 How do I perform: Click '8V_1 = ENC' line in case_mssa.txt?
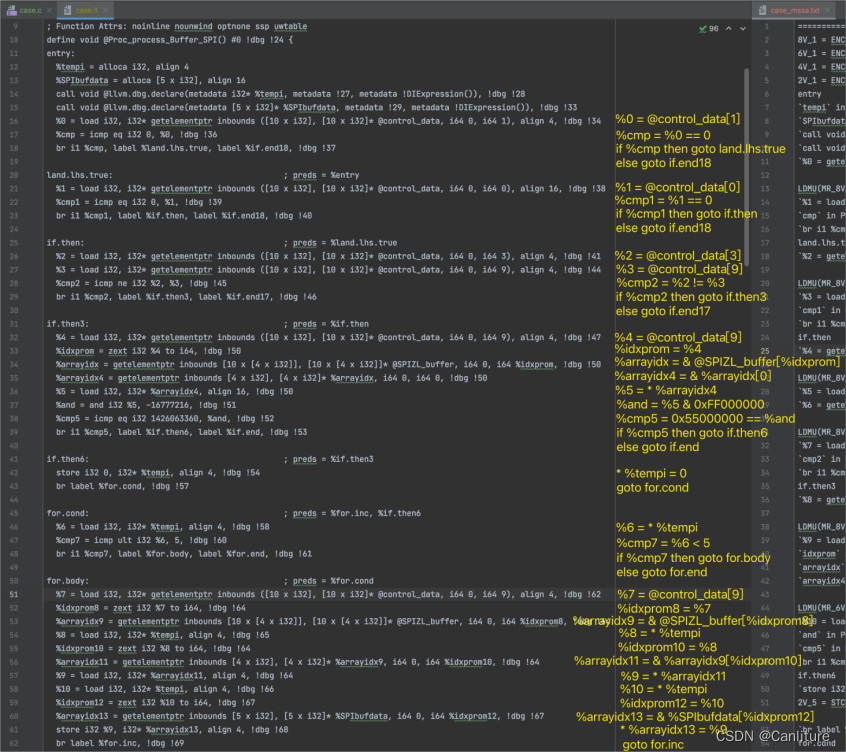point(821,40)
